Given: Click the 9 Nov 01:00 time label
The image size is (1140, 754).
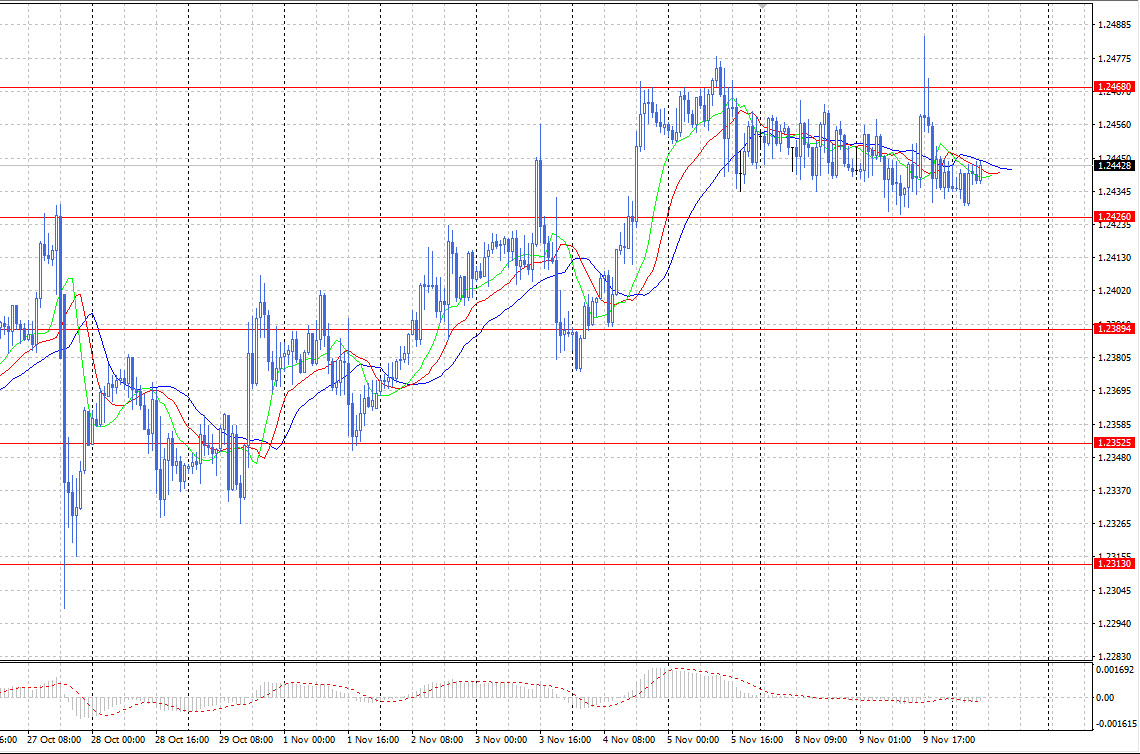Looking at the screenshot, I should pyautogui.click(x=885, y=739).
